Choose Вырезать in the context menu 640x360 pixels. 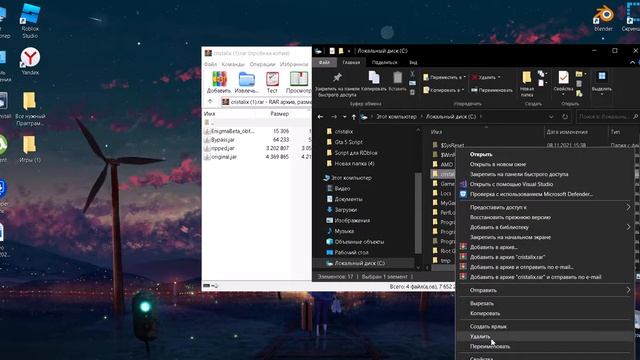click(544, 303)
